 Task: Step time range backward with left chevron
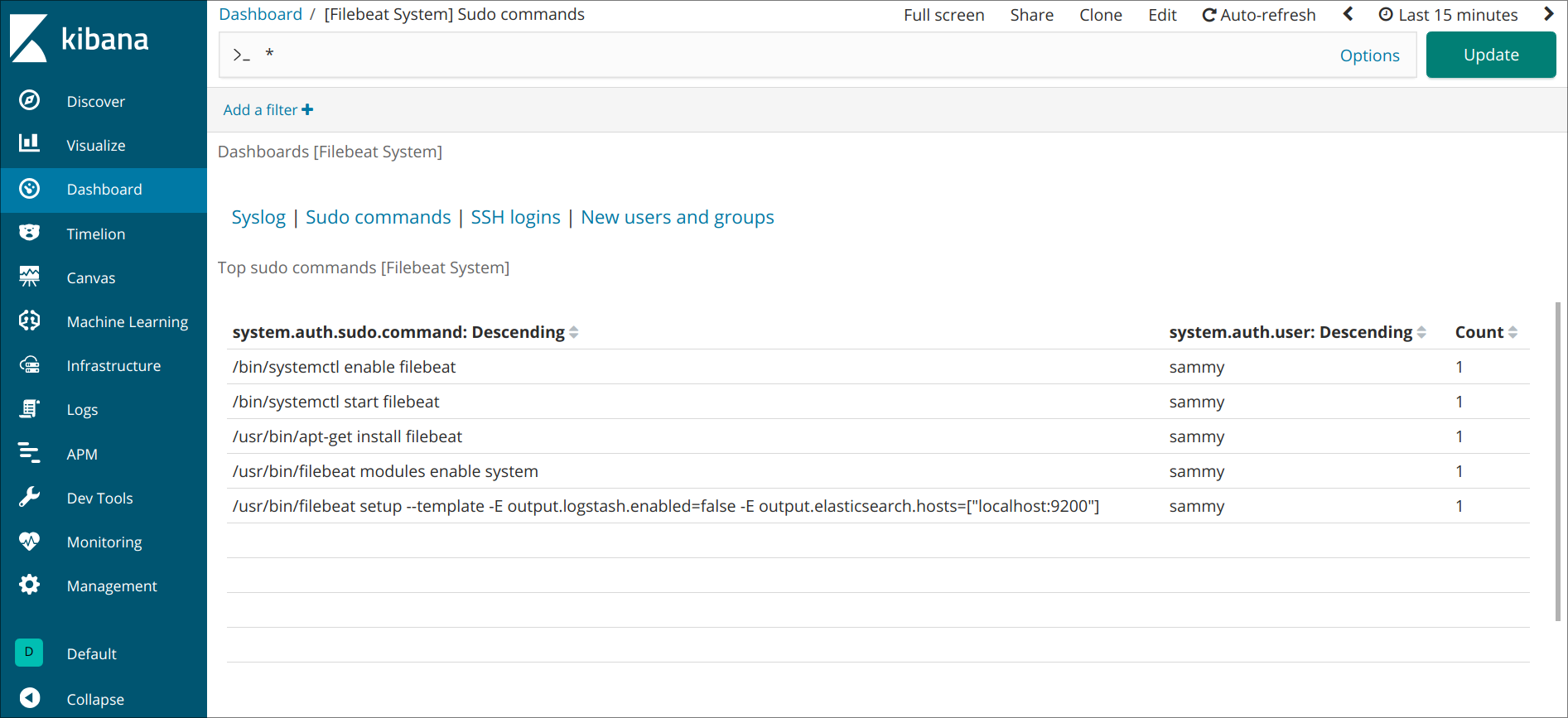click(x=1348, y=14)
